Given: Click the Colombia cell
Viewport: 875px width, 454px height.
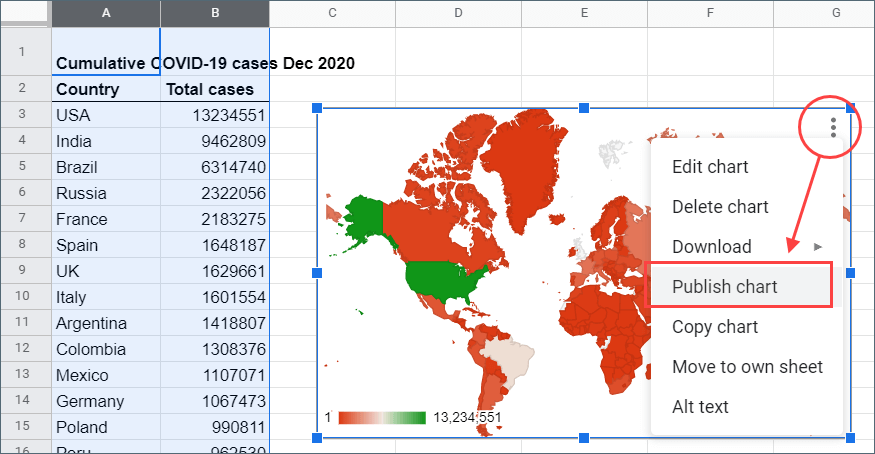Looking at the screenshot, I should (106, 349).
